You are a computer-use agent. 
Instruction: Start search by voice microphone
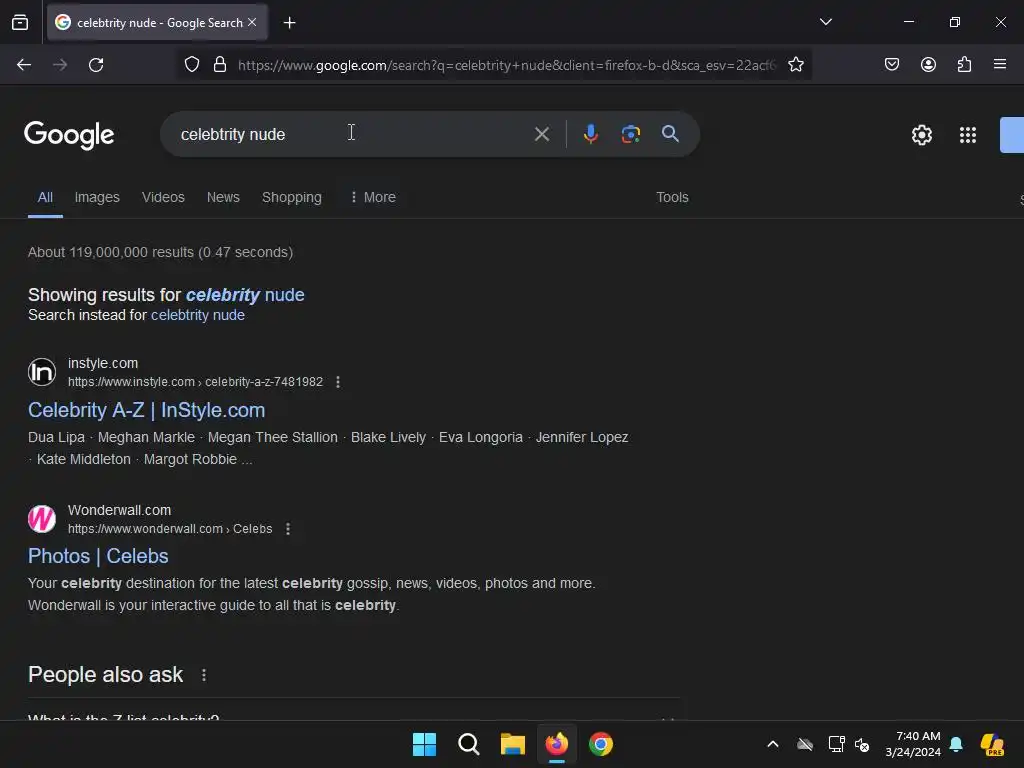tap(590, 134)
